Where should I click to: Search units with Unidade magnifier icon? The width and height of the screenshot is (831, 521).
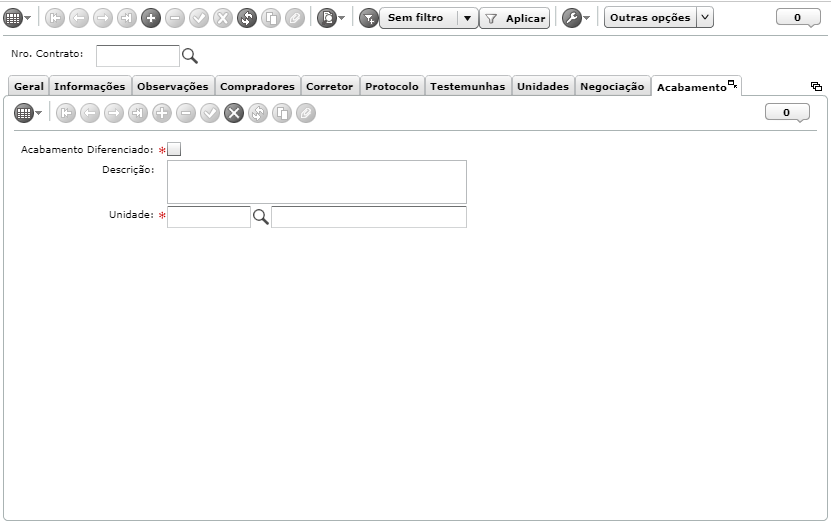pos(261,217)
